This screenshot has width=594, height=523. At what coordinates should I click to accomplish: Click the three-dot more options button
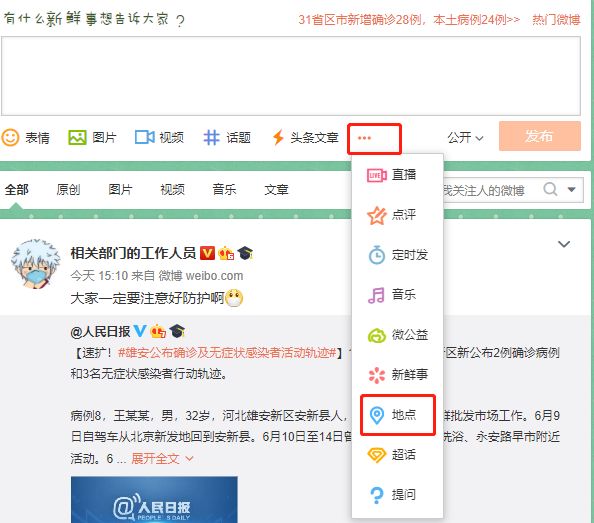[374, 139]
